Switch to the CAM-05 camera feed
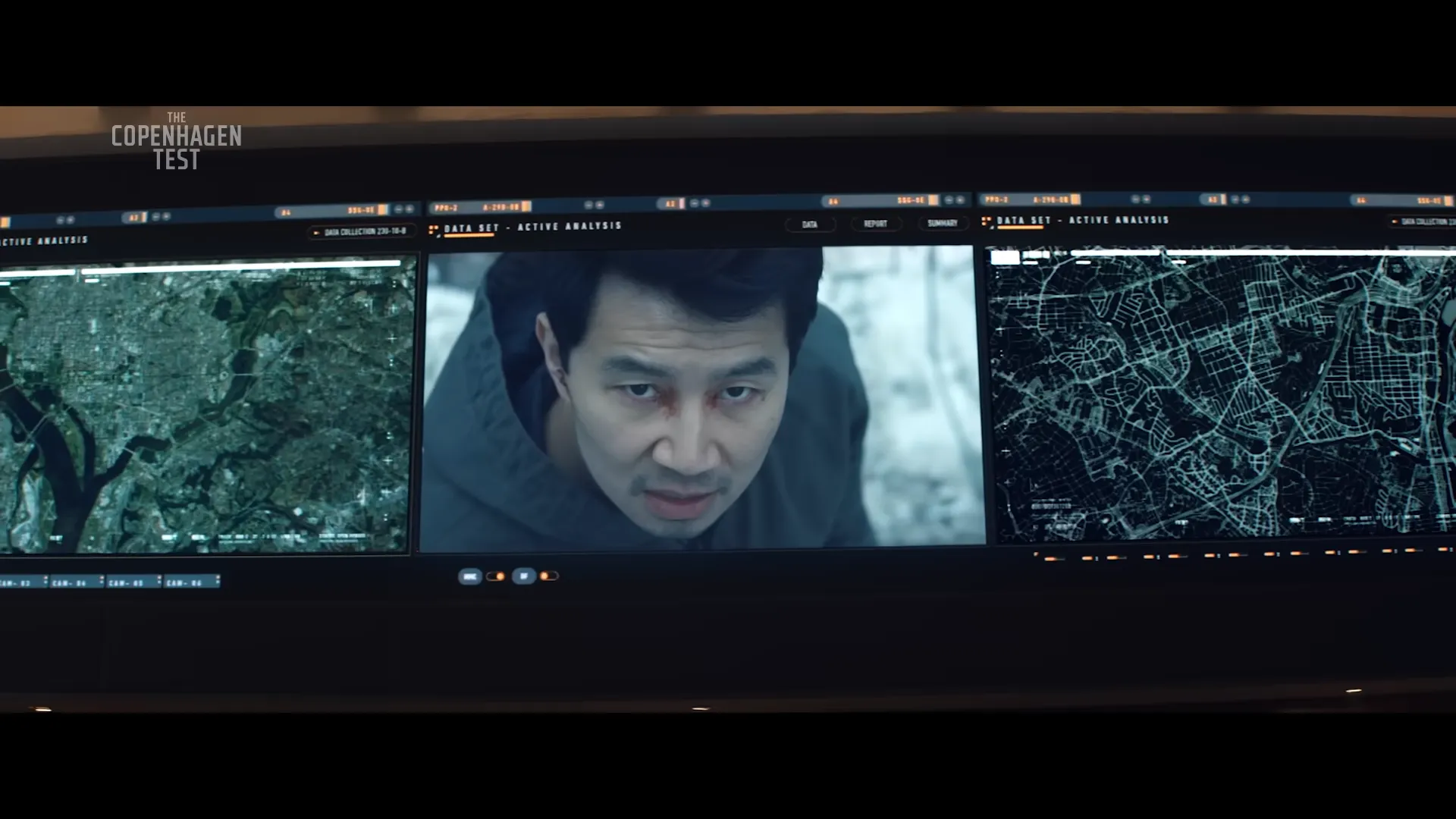 (x=126, y=582)
